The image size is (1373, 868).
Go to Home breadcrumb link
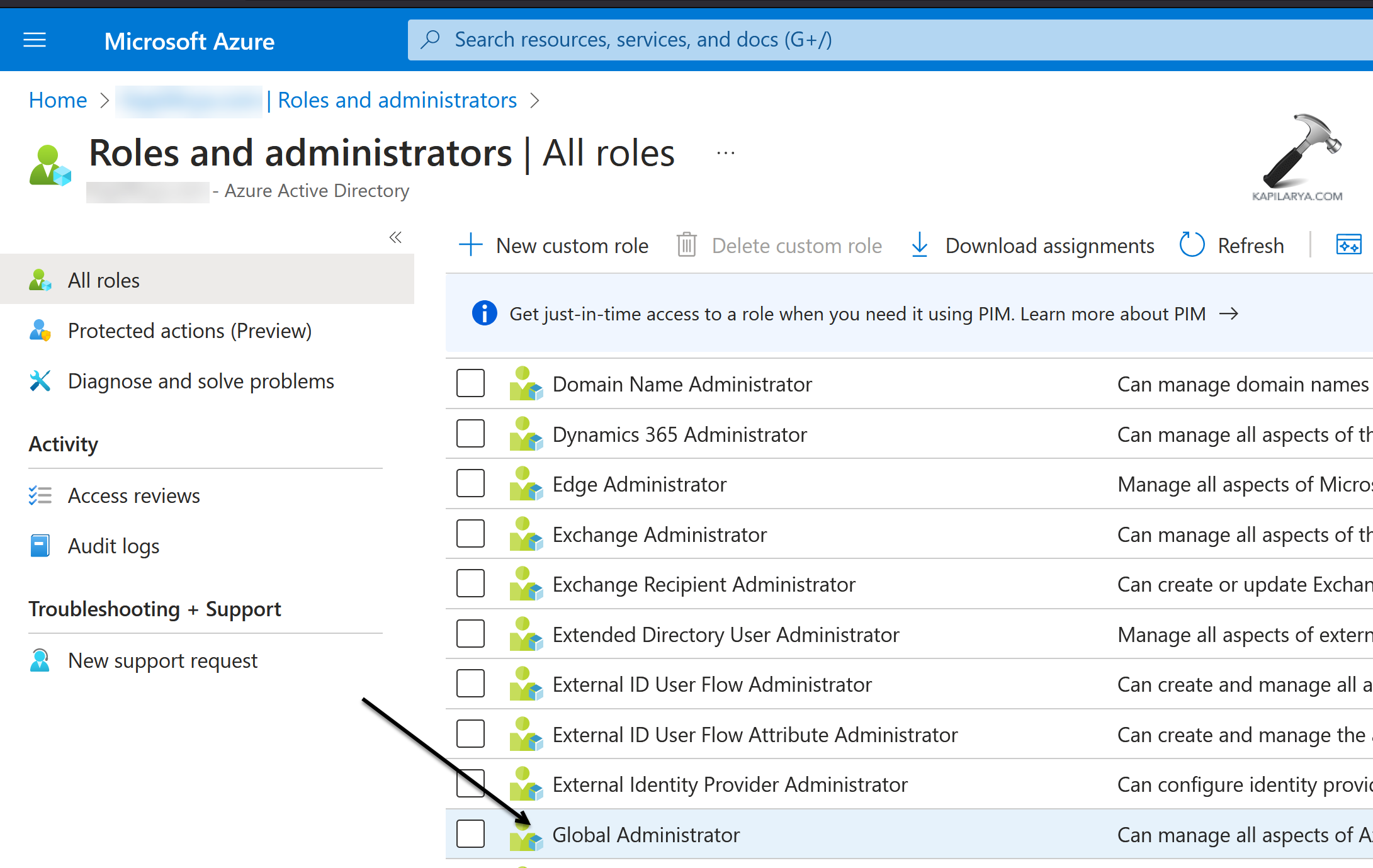click(58, 101)
